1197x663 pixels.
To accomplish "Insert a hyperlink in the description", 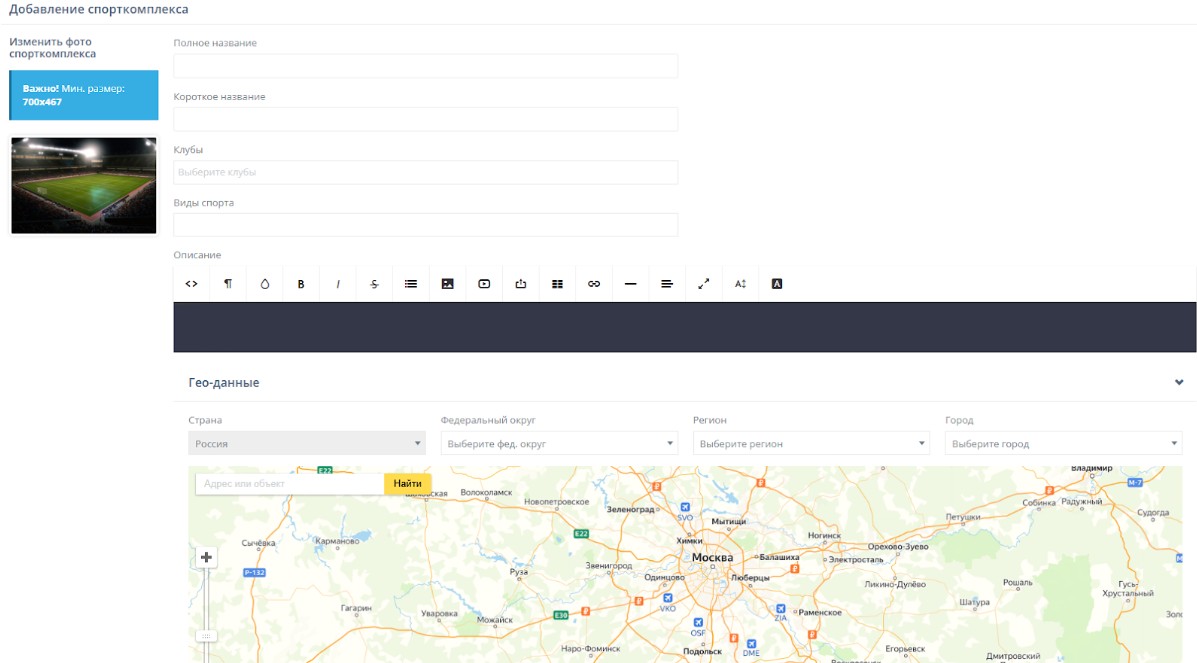I will click(x=594, y=284).
